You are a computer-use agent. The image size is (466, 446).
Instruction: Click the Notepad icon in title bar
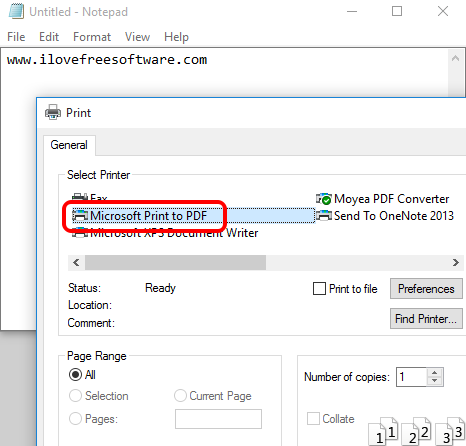16,11
